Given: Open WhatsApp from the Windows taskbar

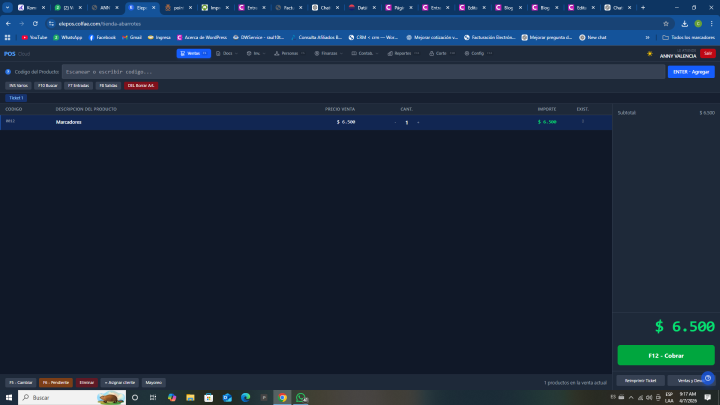Looking at the screenshot, I should pos(301,397).
